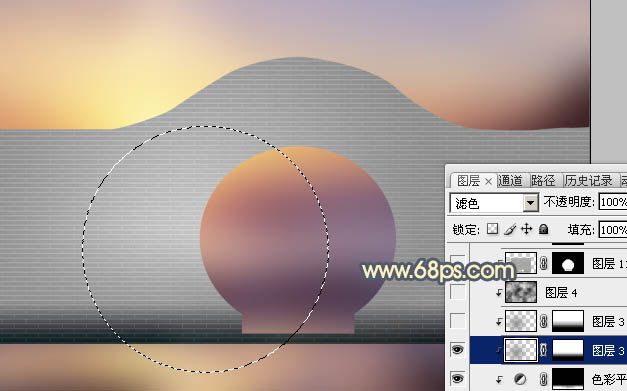Click the 色彩平 adjustment layer half-circle icon
The height and width of the screenshot is (391, 627).
pyautogui.click(x=520, y=379)
